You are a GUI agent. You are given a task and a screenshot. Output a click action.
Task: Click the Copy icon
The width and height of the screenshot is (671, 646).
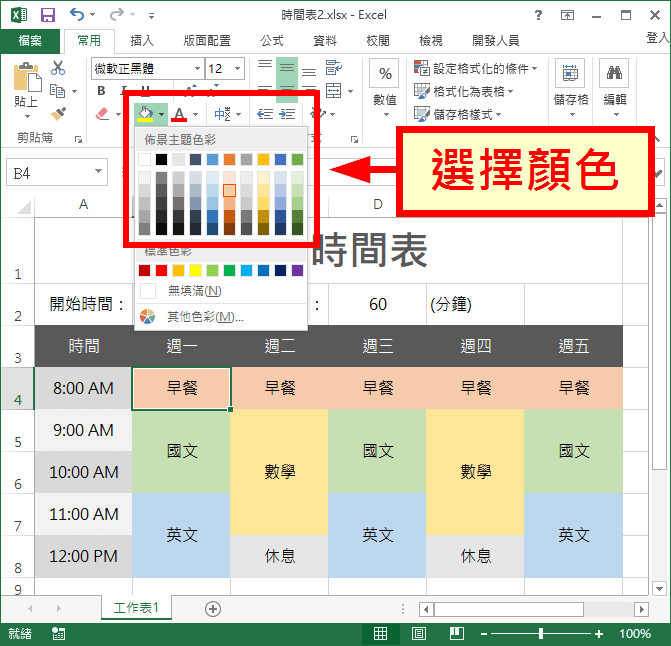[58, 91]
